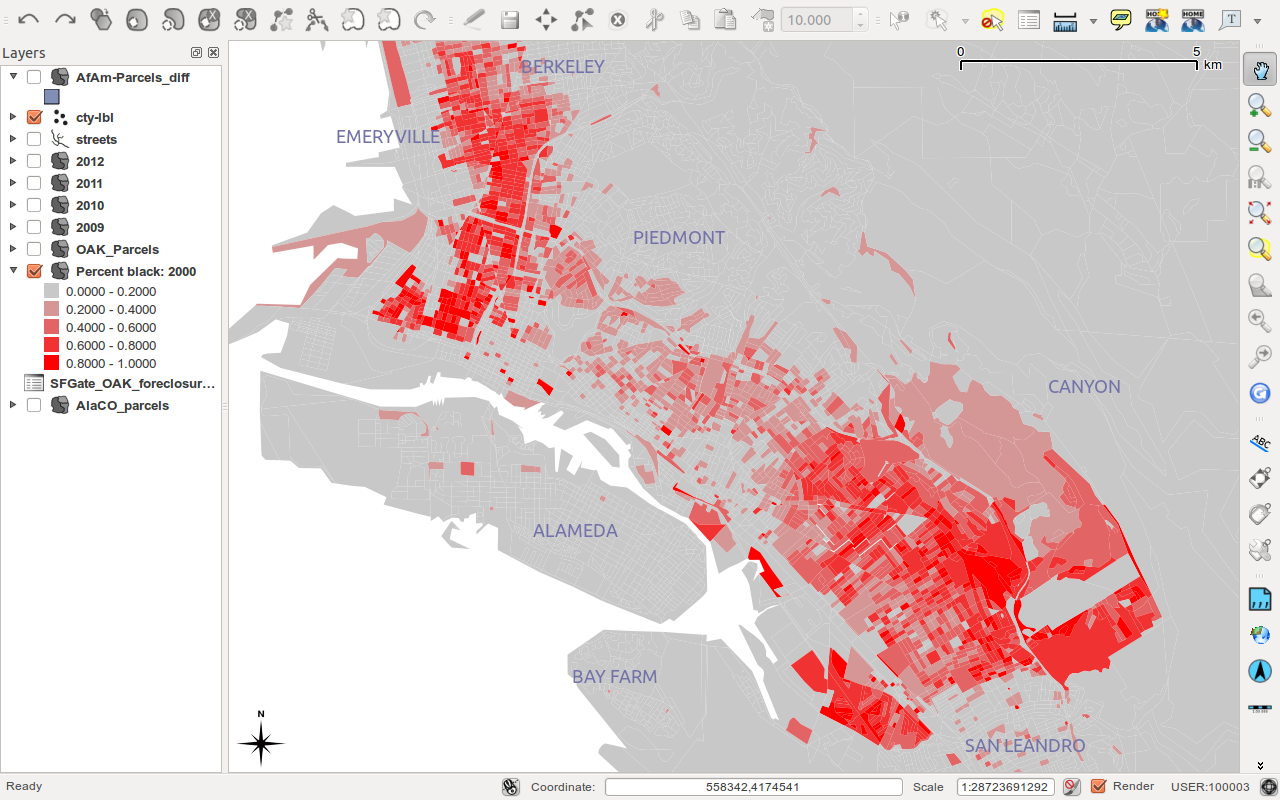Expand the AlaCO_parcels layer tree
Viewport: 1280px width, 800px height.
13,405
